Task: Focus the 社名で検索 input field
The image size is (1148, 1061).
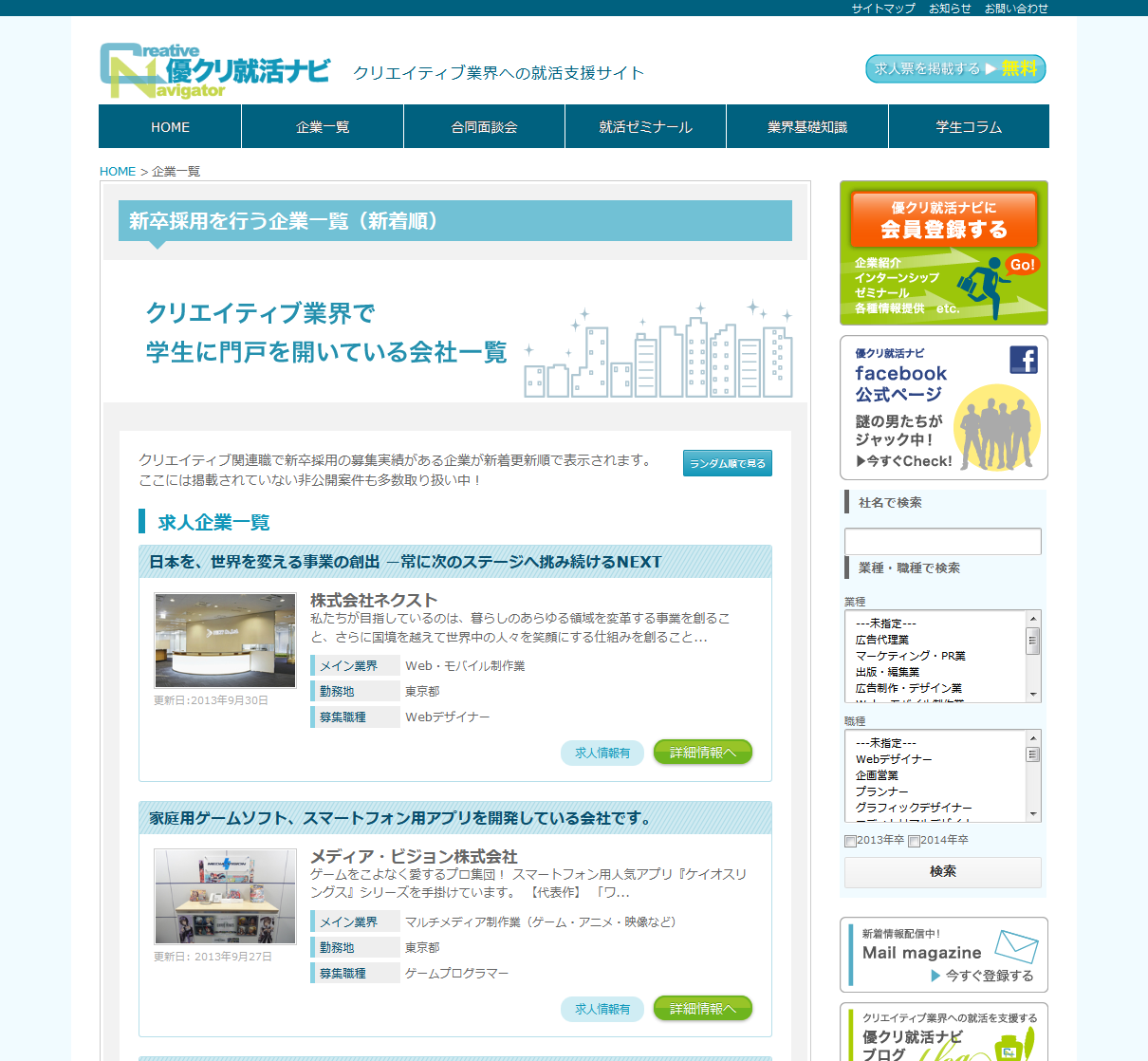Action: click(x=943, y=542)
